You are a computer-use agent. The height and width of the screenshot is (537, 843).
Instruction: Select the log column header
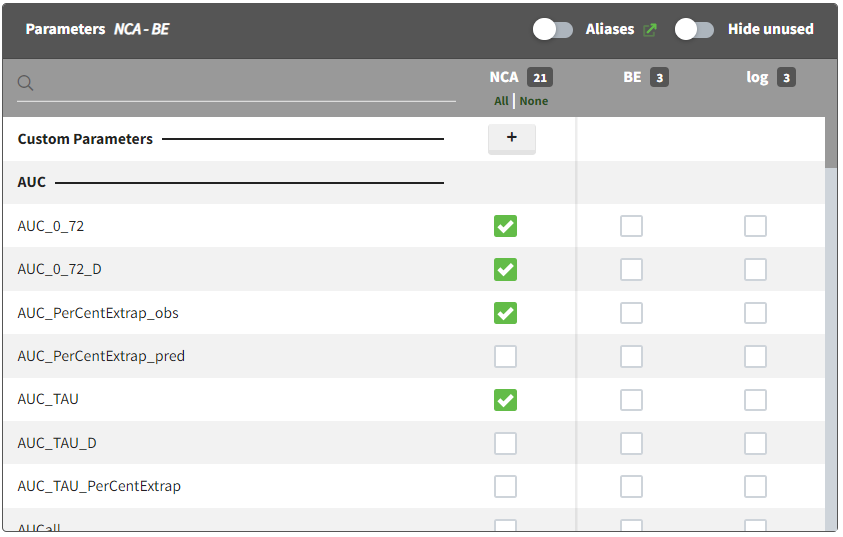point(757,77)
